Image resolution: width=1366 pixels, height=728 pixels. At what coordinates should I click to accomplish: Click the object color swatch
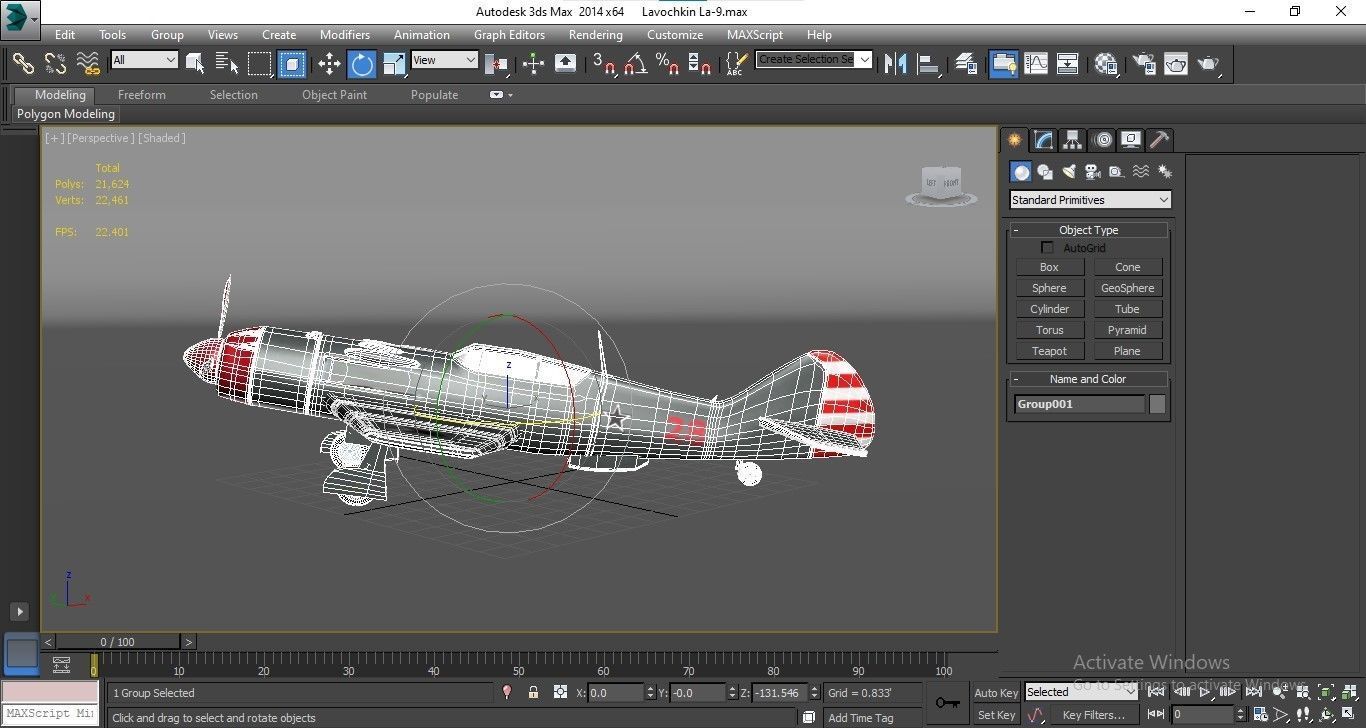point(1157,404)
